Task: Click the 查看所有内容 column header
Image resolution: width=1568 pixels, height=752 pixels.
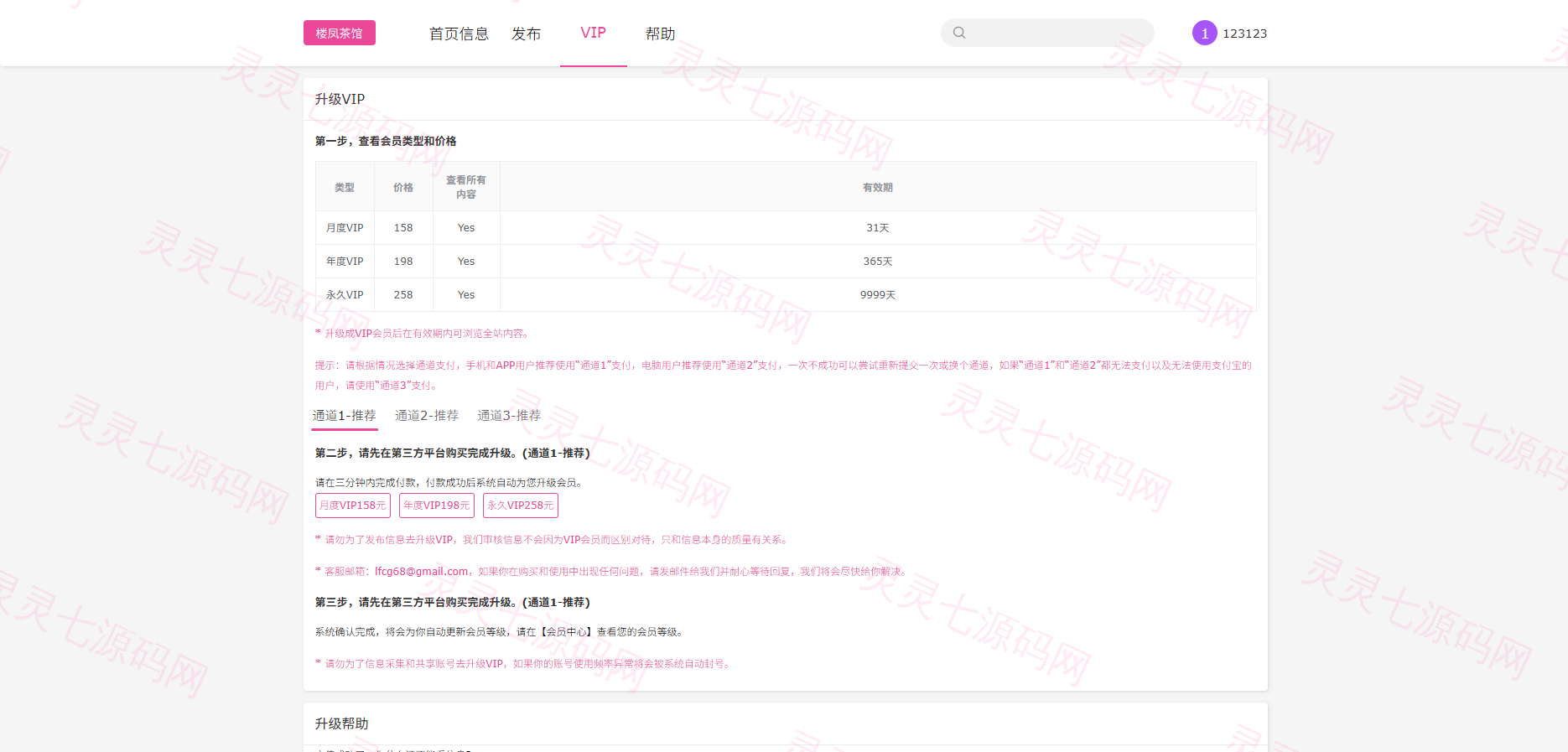Action: [466, 187]
